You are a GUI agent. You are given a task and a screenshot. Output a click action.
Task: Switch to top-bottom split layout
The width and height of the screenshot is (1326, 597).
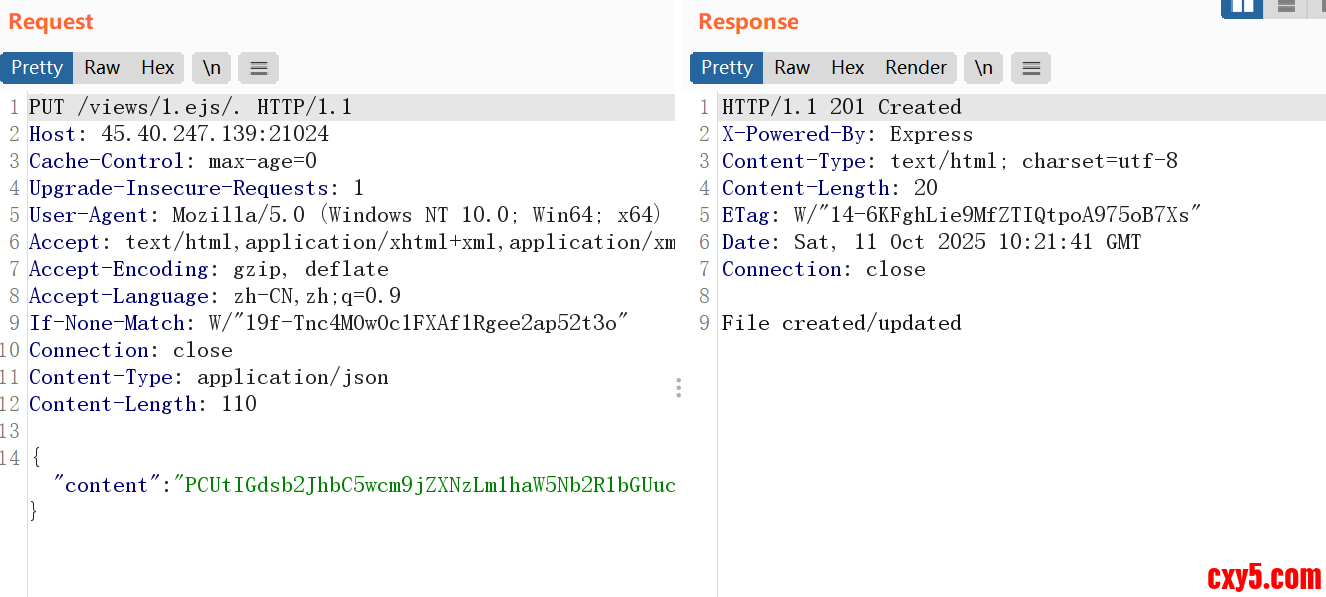(1286, 7)
